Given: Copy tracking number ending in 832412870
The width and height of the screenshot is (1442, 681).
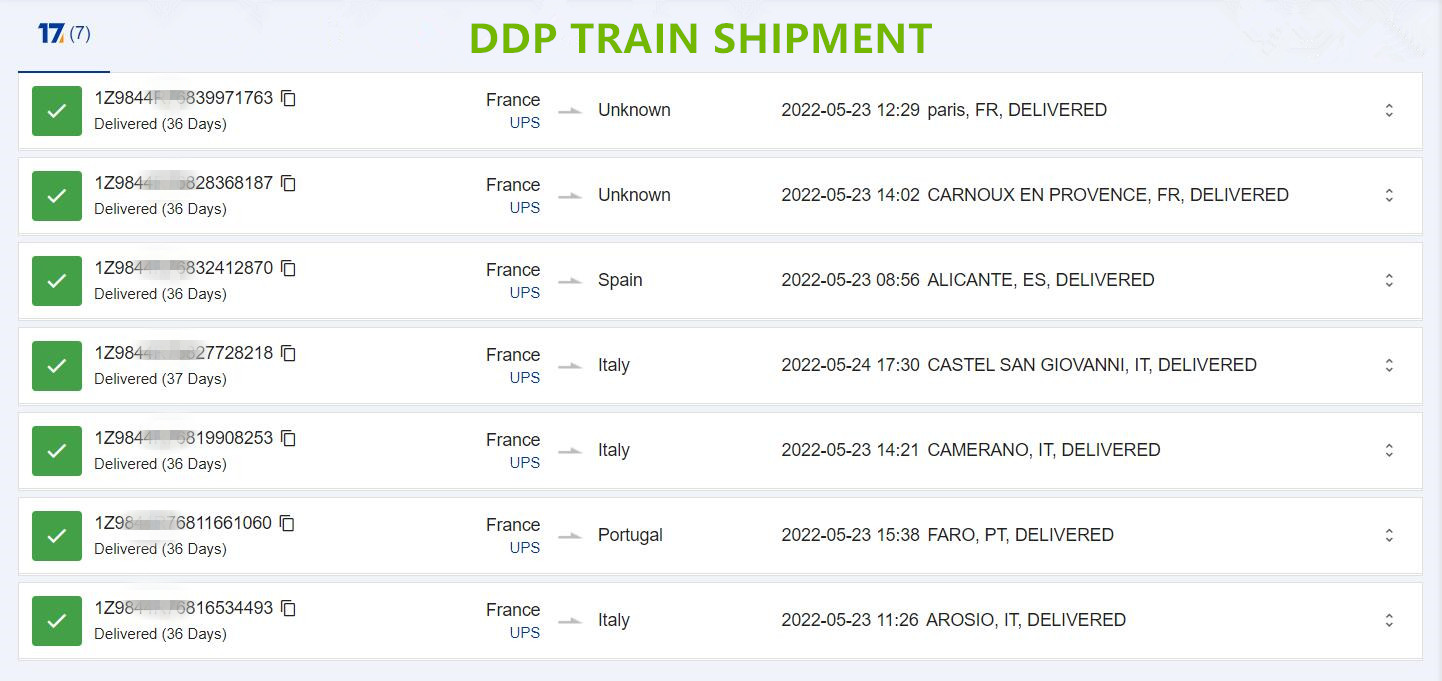Looking at the screenshot, I should click(x=288, y=268).
